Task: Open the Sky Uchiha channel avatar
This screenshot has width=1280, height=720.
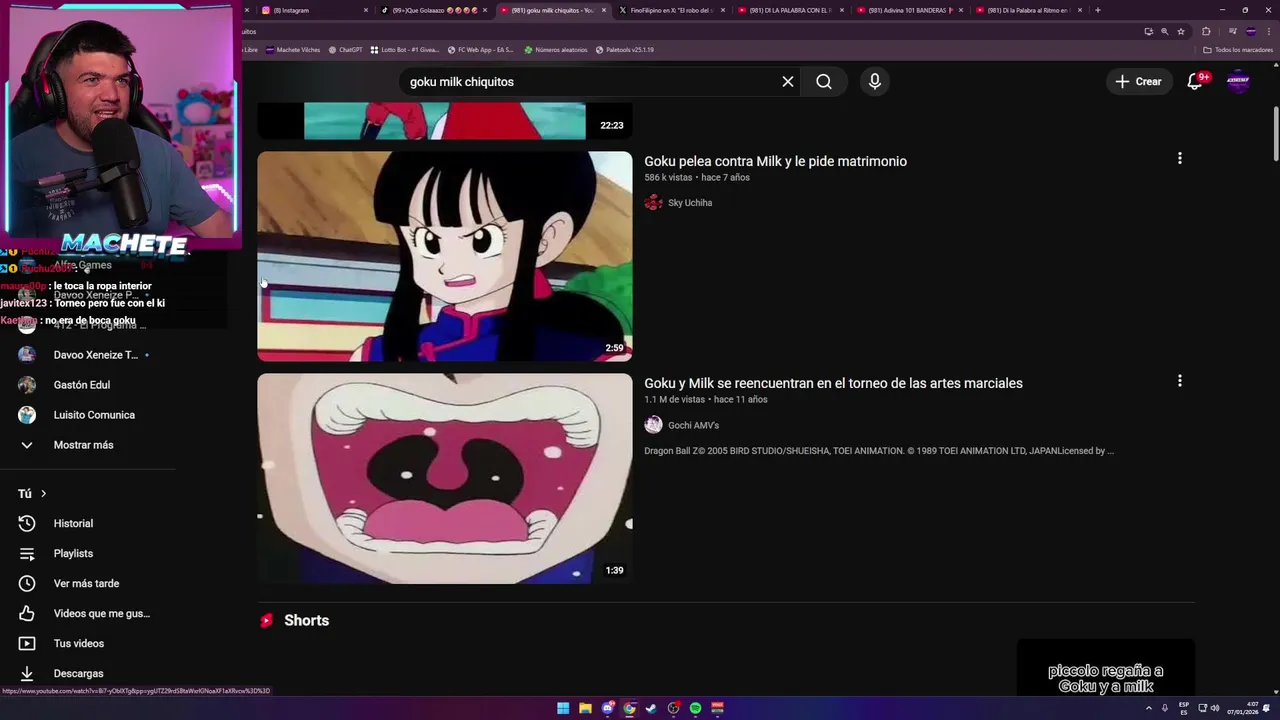Action: [653, 203]
